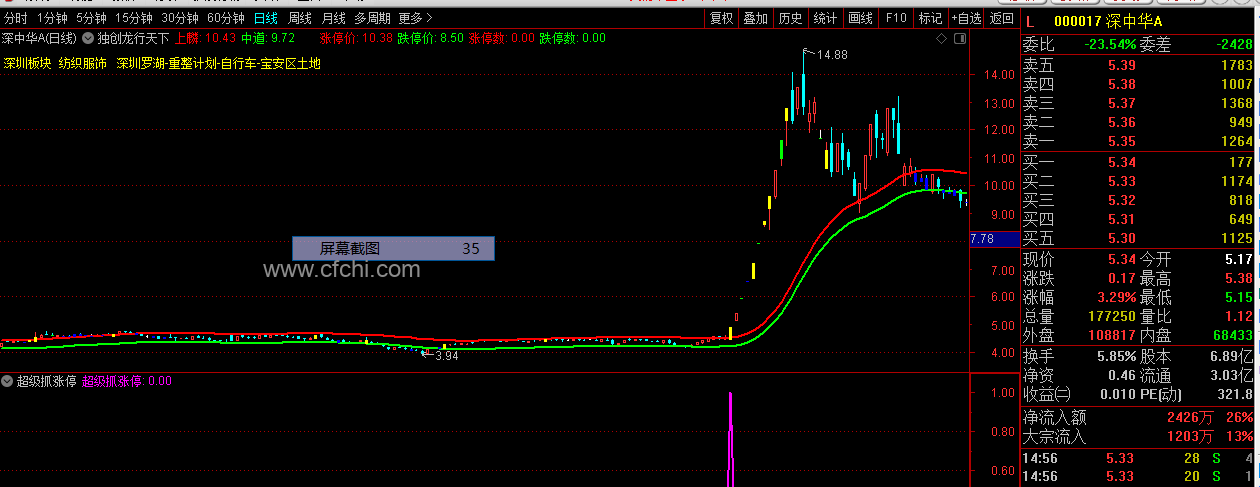The image size is (1260, 487).
Task: Select the 日线 daily chart tab
Action: tap(266, 18)
